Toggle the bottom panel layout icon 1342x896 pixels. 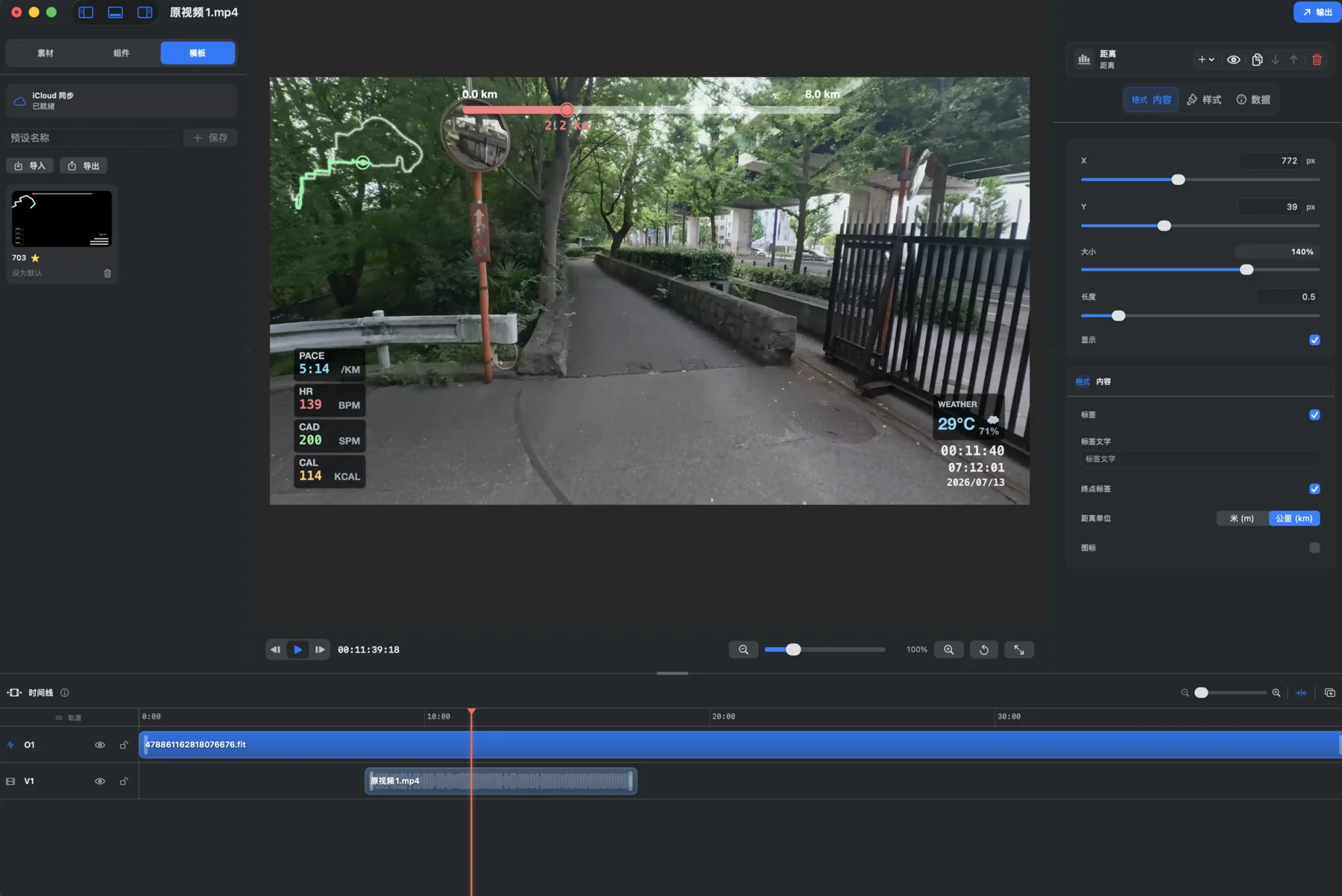pos(116,12)
